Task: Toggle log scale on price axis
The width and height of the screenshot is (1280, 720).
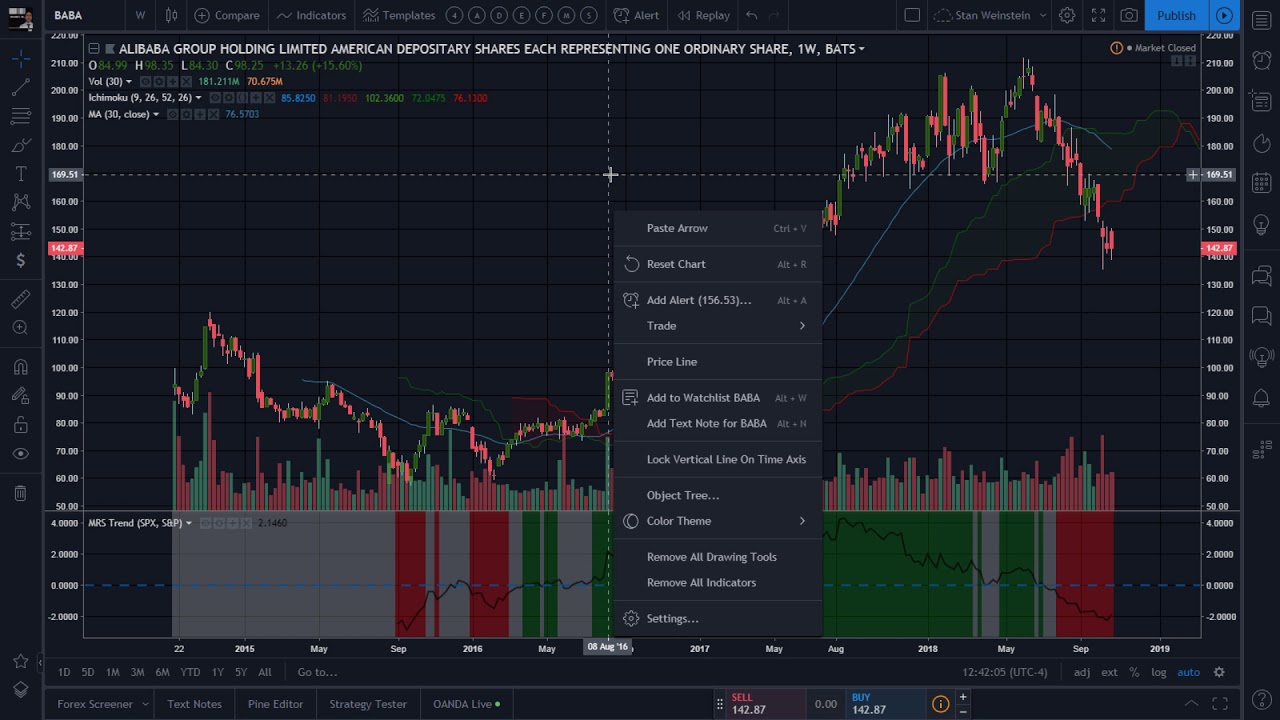Action: point(1158,672)
